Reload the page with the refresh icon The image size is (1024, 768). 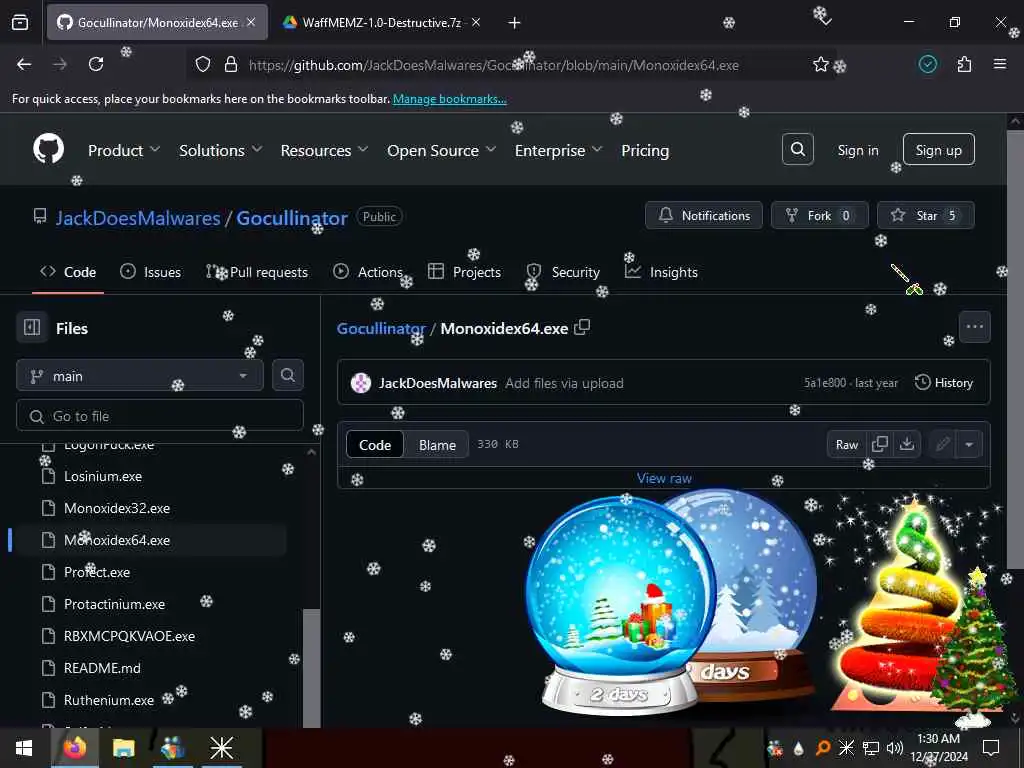[x=96, y=64]
